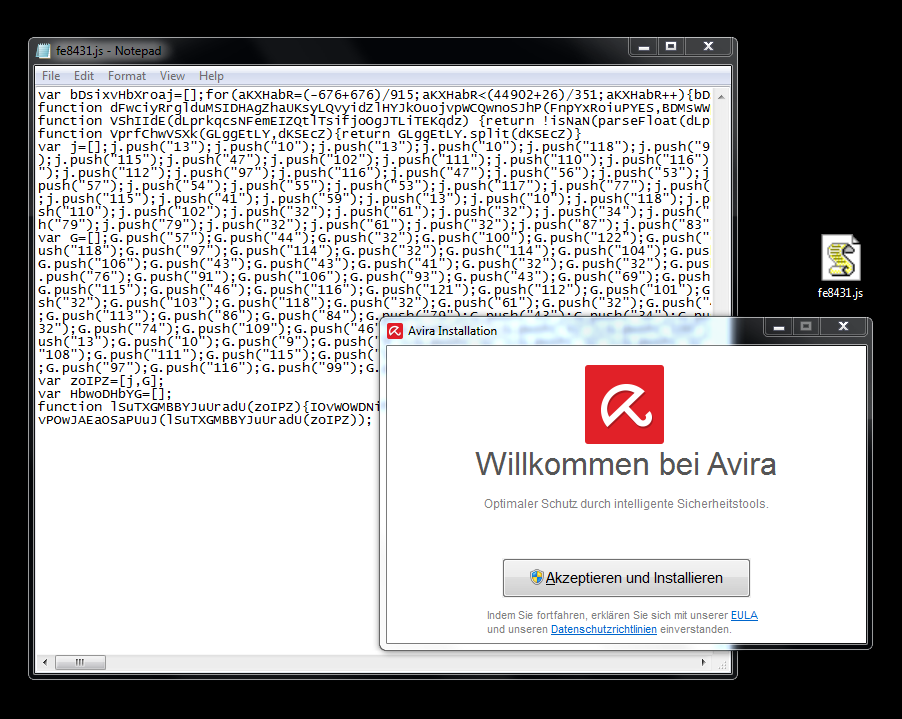Click the Avira logo in installer title bar

(395, 331)
